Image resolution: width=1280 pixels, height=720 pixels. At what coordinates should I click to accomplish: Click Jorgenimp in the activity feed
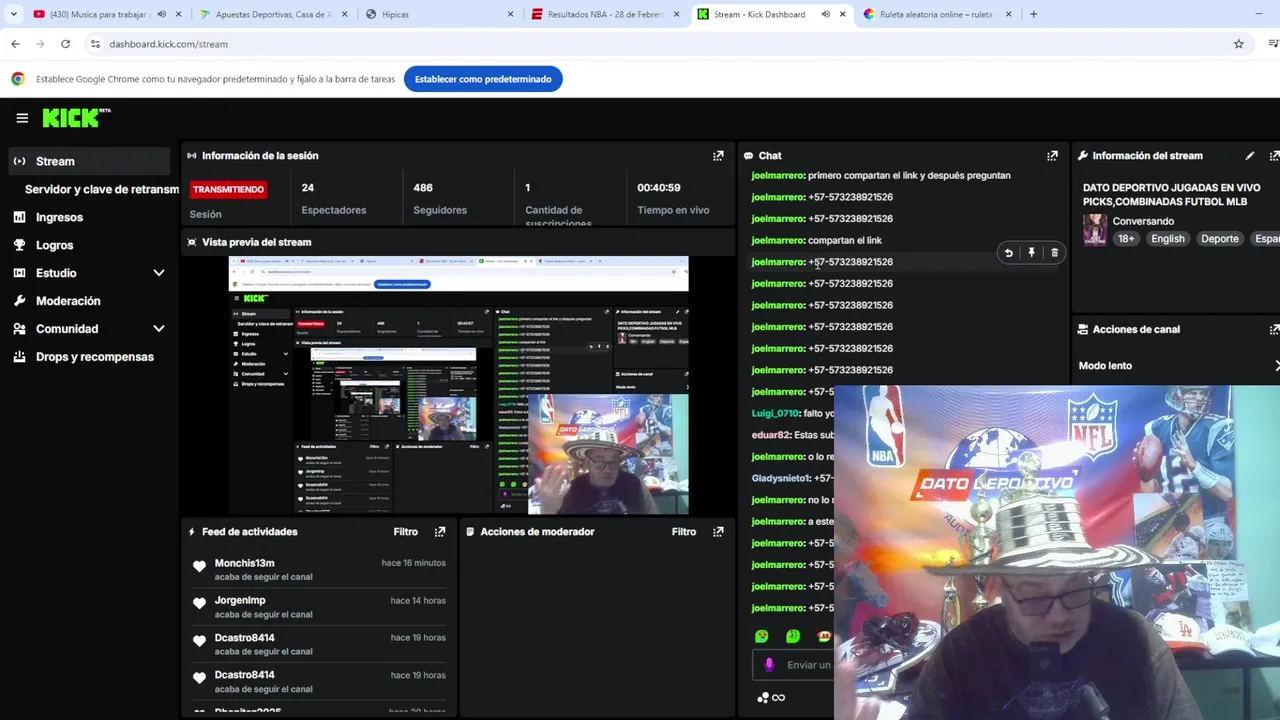(x=240, y=600)
